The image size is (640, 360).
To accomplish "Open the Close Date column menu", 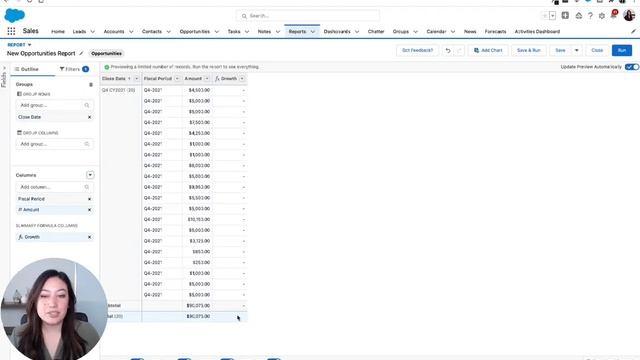I will (x=136, y=78).
